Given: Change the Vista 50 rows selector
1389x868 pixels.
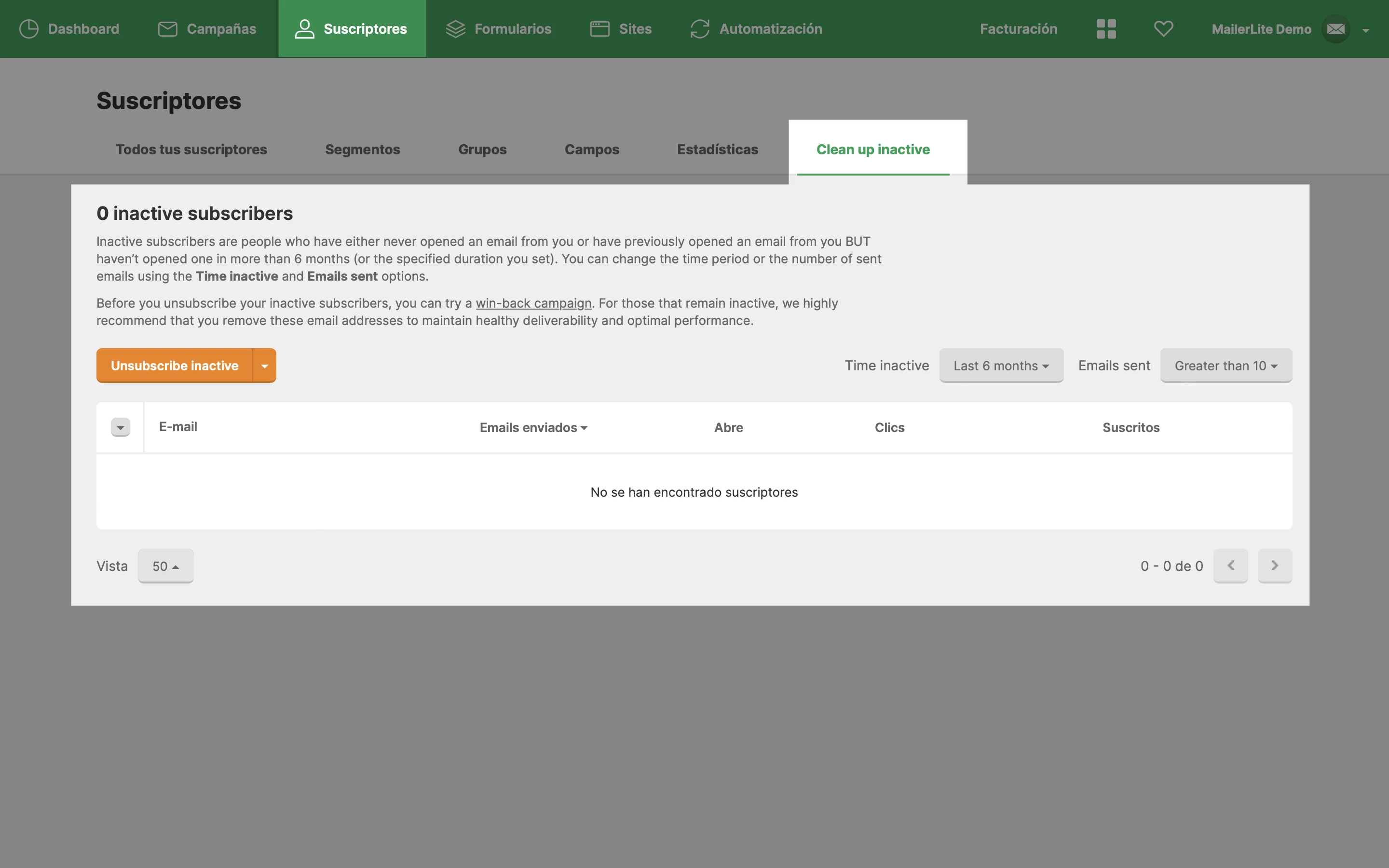Looking at the screenshot, I should click(x=165, y=566).
